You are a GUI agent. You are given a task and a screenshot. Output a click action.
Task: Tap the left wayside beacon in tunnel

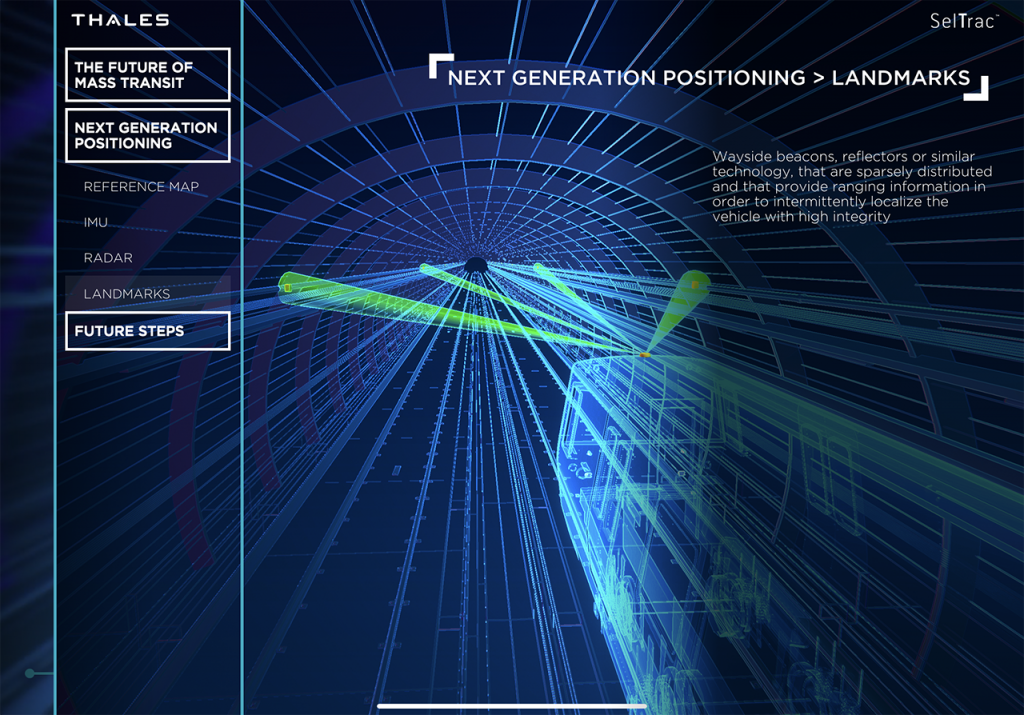pyautogui.click(x=287, y=287)
